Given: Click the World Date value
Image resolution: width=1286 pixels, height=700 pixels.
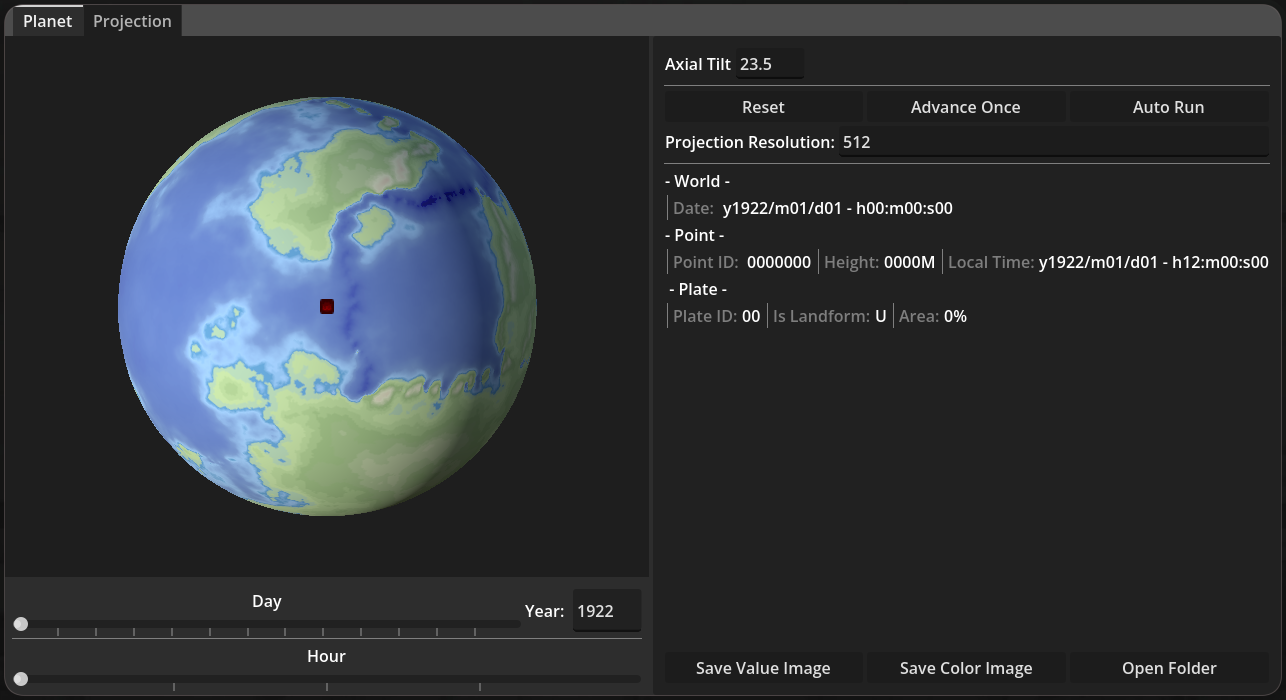Looking at the screenshot, I should tap(837, 208).
